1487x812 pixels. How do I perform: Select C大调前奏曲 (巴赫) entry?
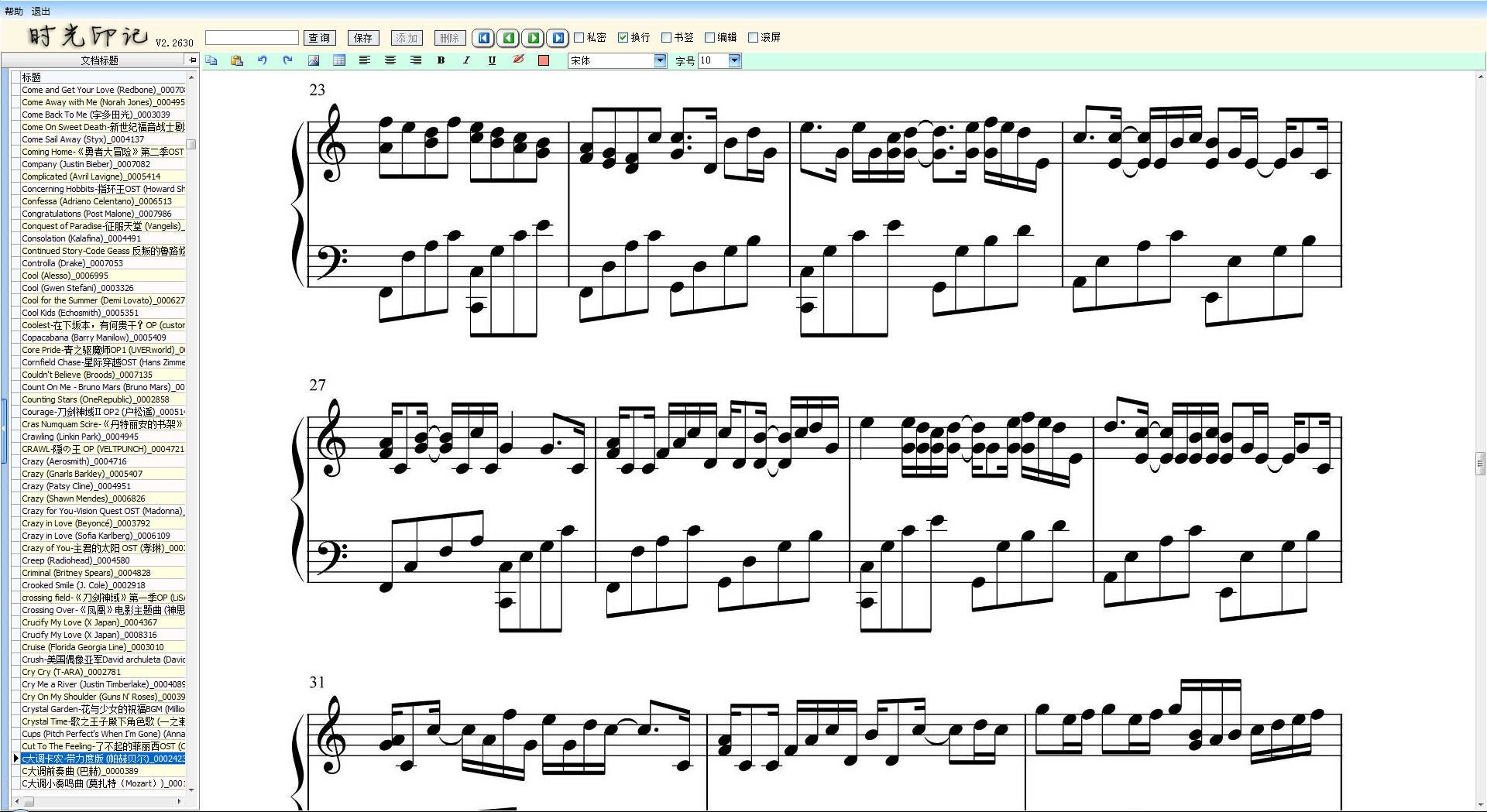pos(103,771)
